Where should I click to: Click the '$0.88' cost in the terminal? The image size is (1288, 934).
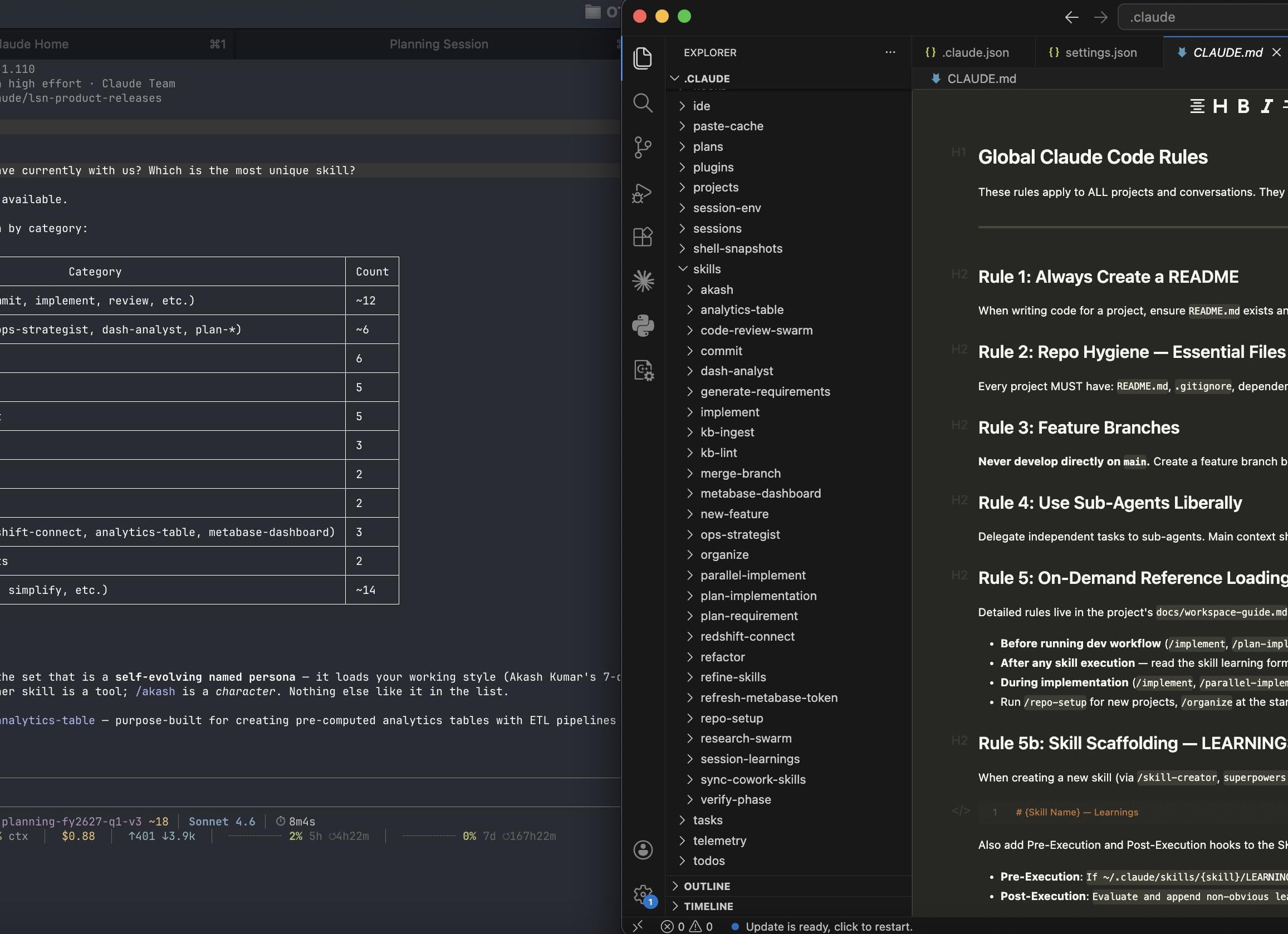[79, 837]
